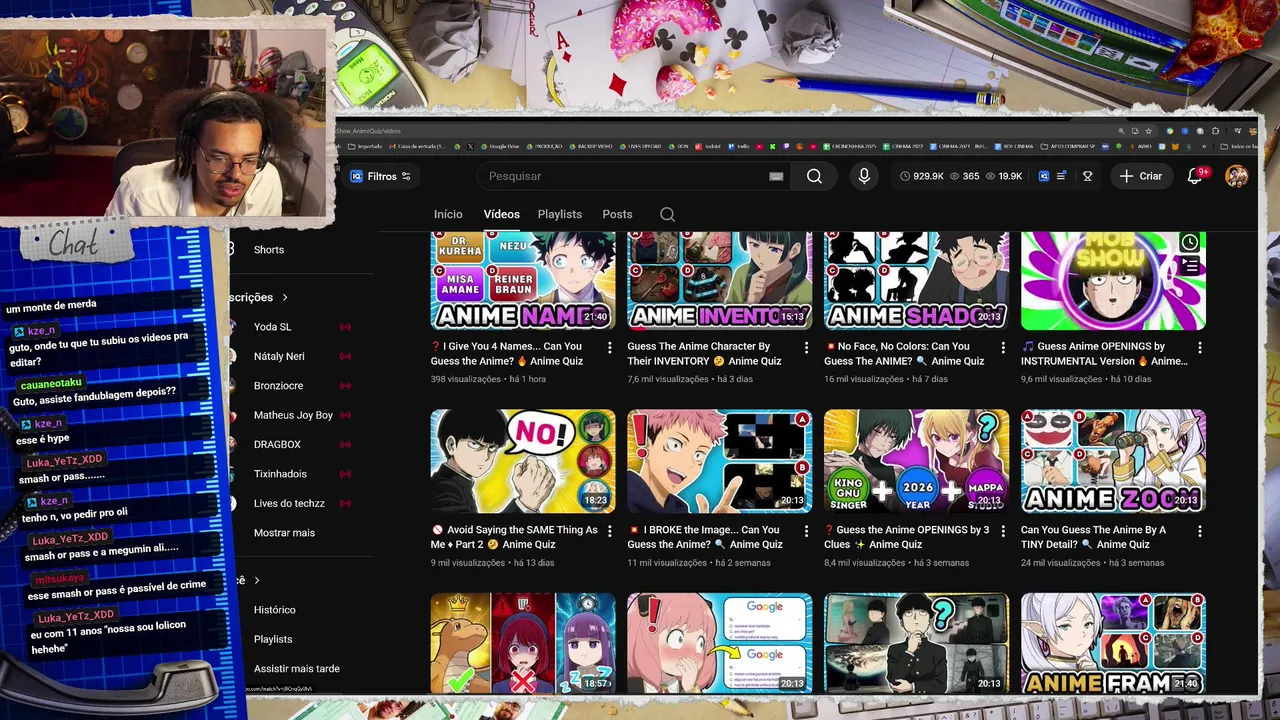Image resolution: width=1280 pixels, height=720 pixels.
Task: Play the NO! Mob thumbnail video
Action: coord(523,461)
